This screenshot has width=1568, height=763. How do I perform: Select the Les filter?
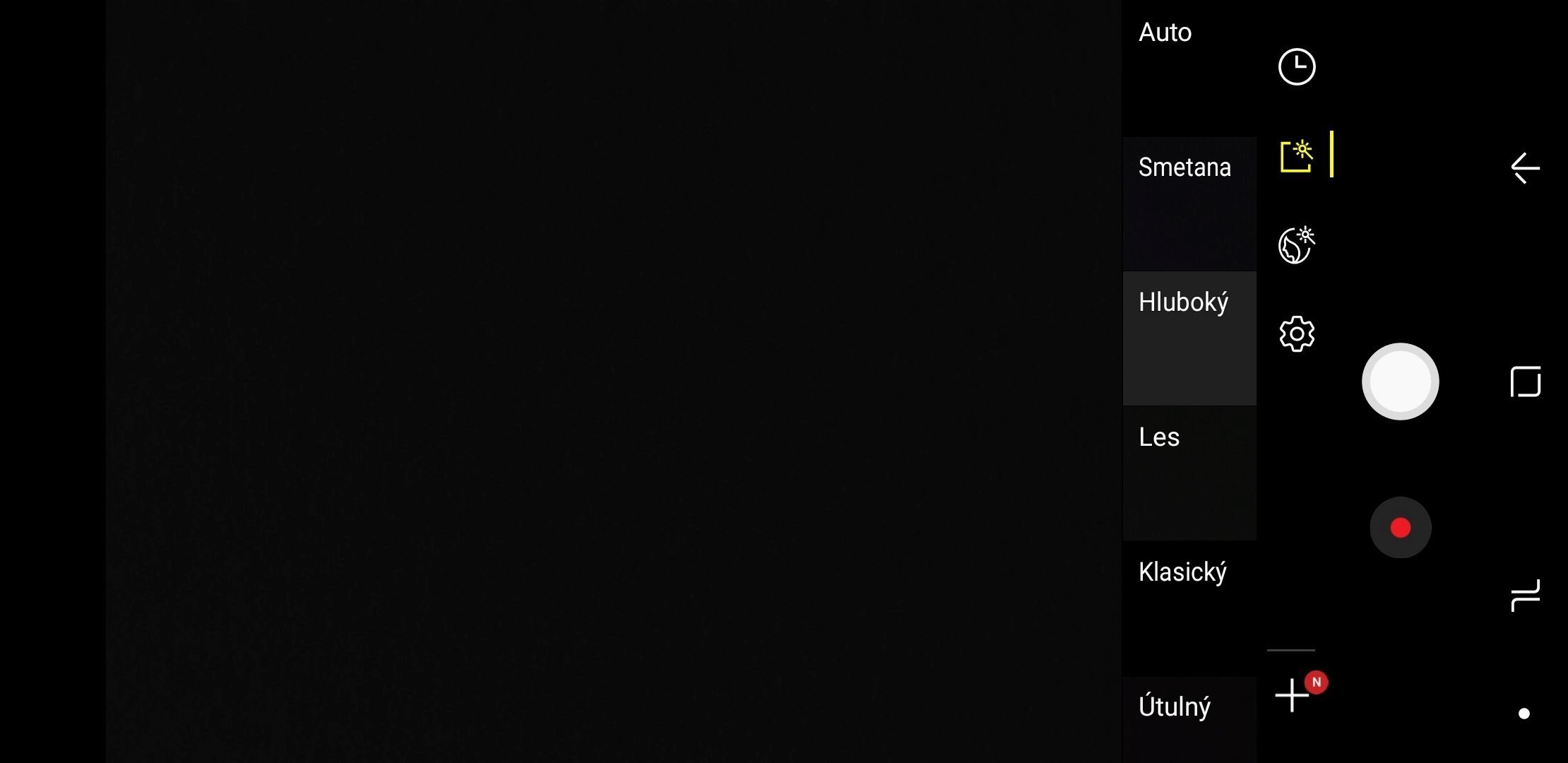click(1189, 473)
